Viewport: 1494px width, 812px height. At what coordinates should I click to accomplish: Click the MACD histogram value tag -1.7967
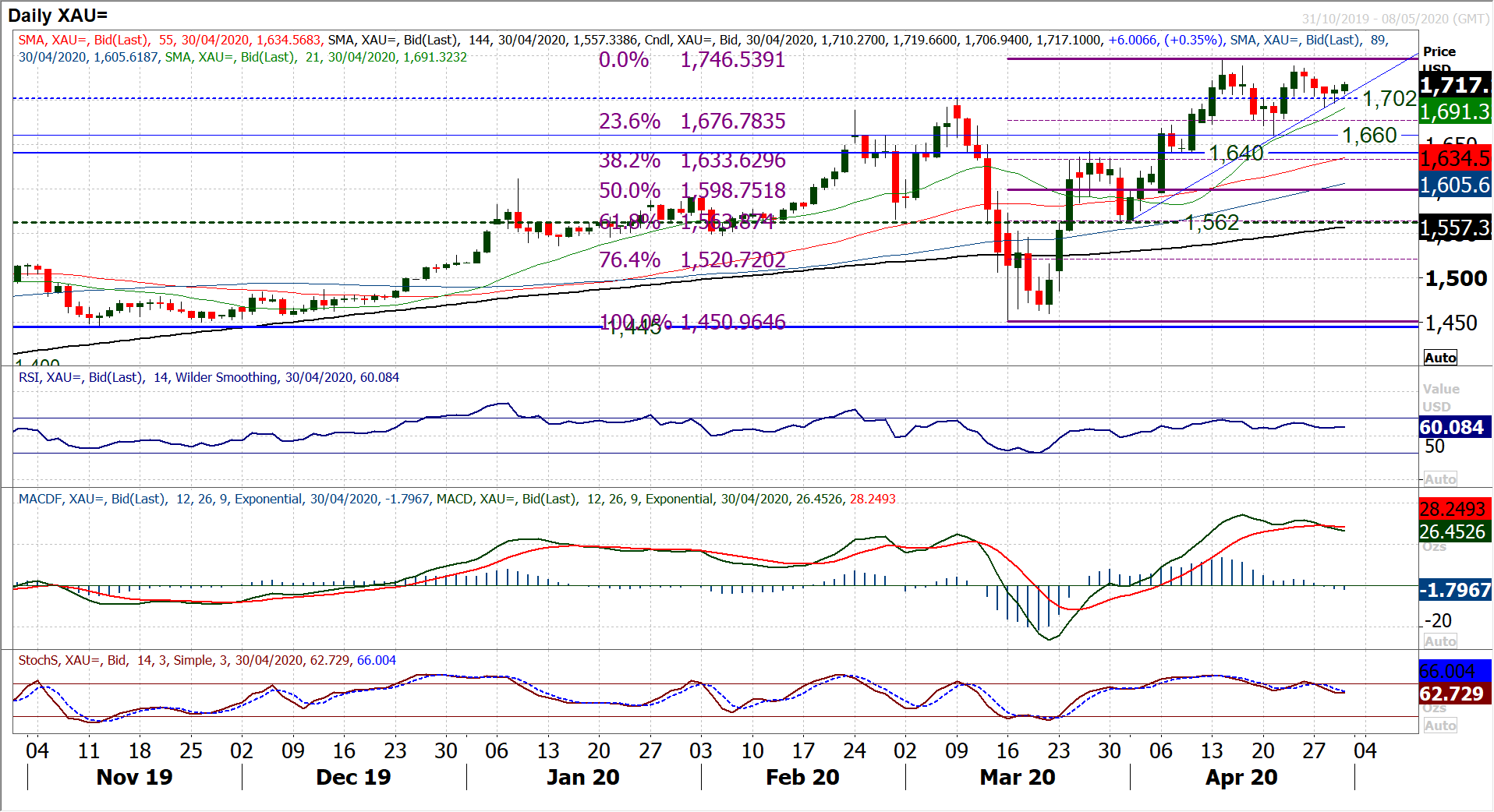coord(1455,591)
